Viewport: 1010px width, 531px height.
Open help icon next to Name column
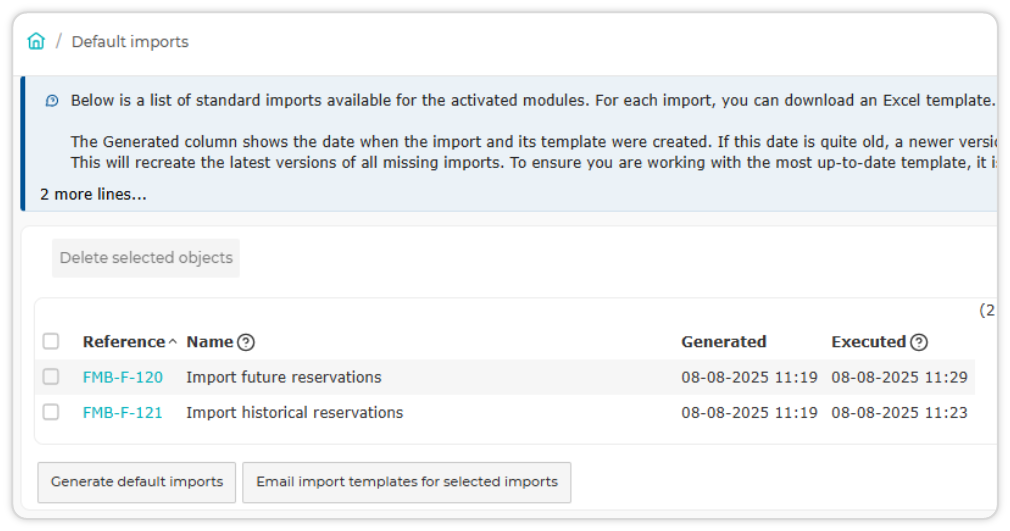(x=245, y=342)
